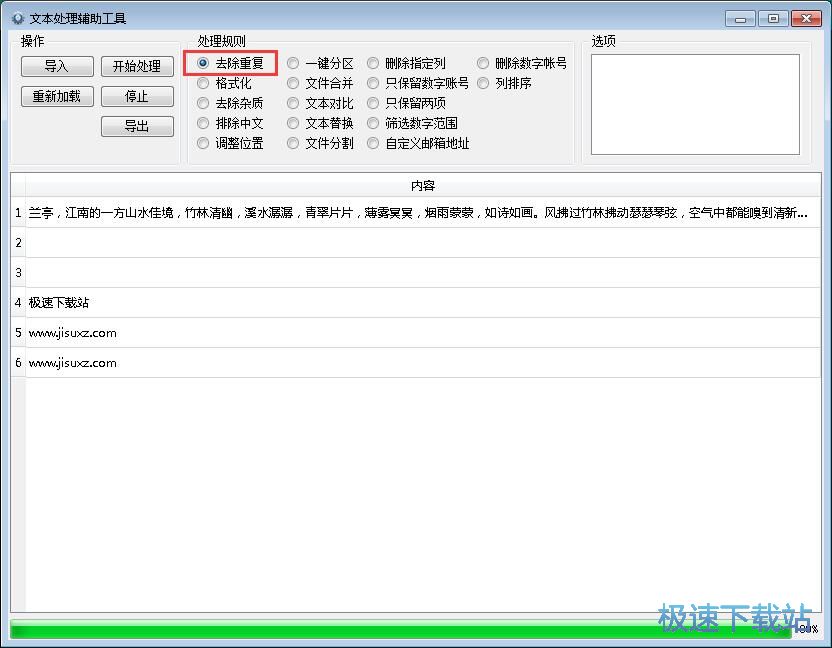
Task: Minimize the 文本处理辅助工具 window
Action: (x=740, y=19)
